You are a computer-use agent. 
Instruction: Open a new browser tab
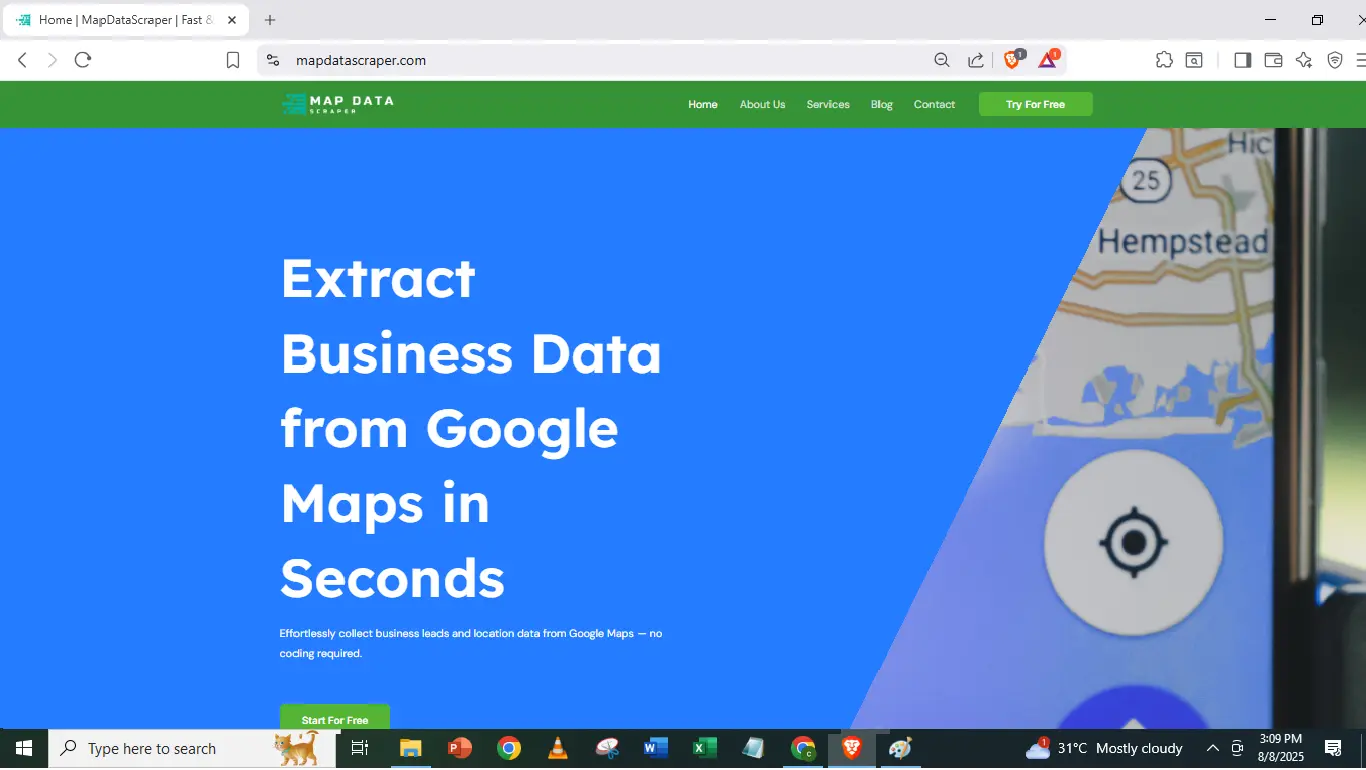tap(270, 20)
